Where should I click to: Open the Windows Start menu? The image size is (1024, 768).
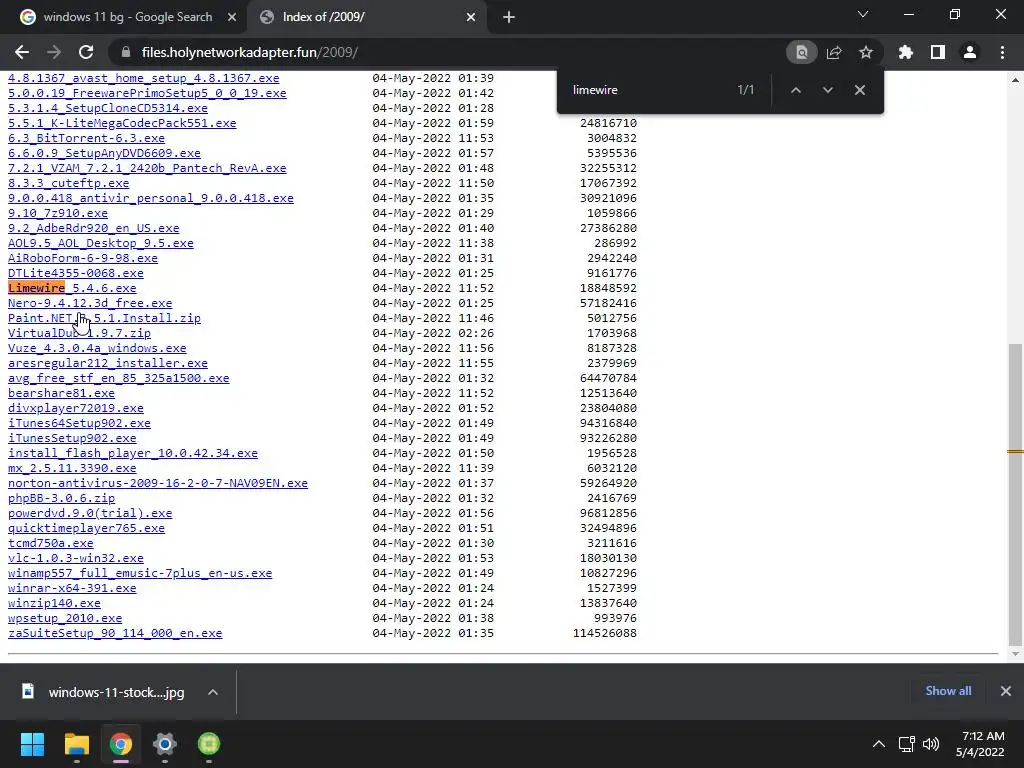tap(32, 744)
